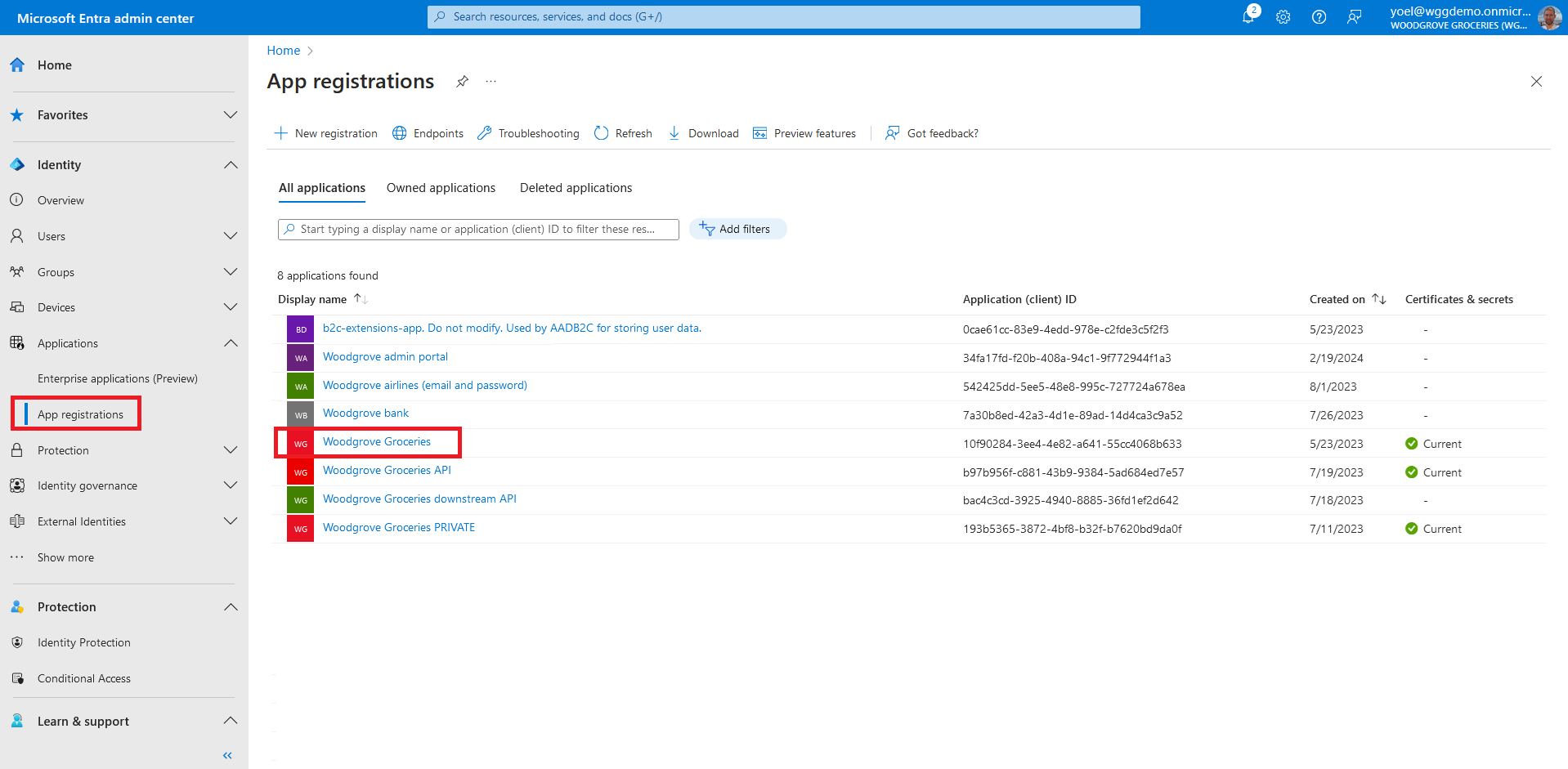Open the Woodgrove Groceries API app
Screen dimensions: 1568x769
click(x=387, y=471)
